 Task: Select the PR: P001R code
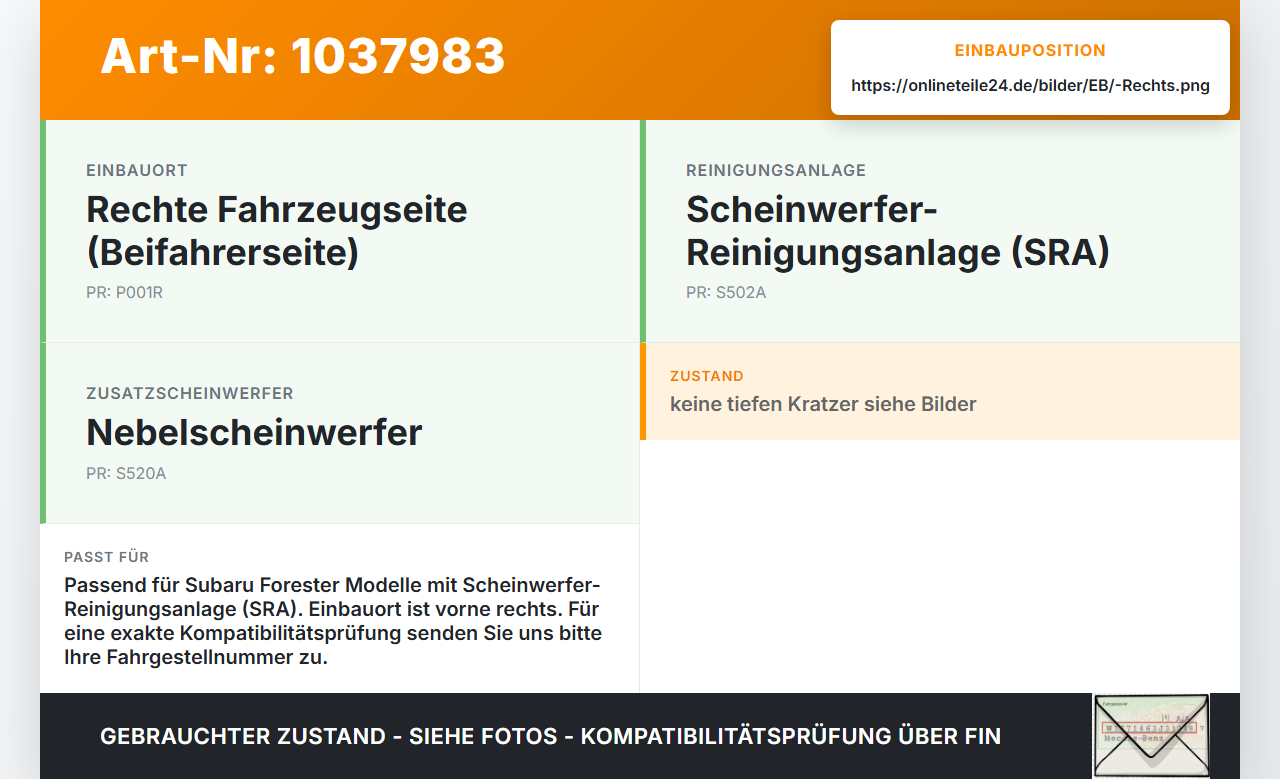(125, 293)
